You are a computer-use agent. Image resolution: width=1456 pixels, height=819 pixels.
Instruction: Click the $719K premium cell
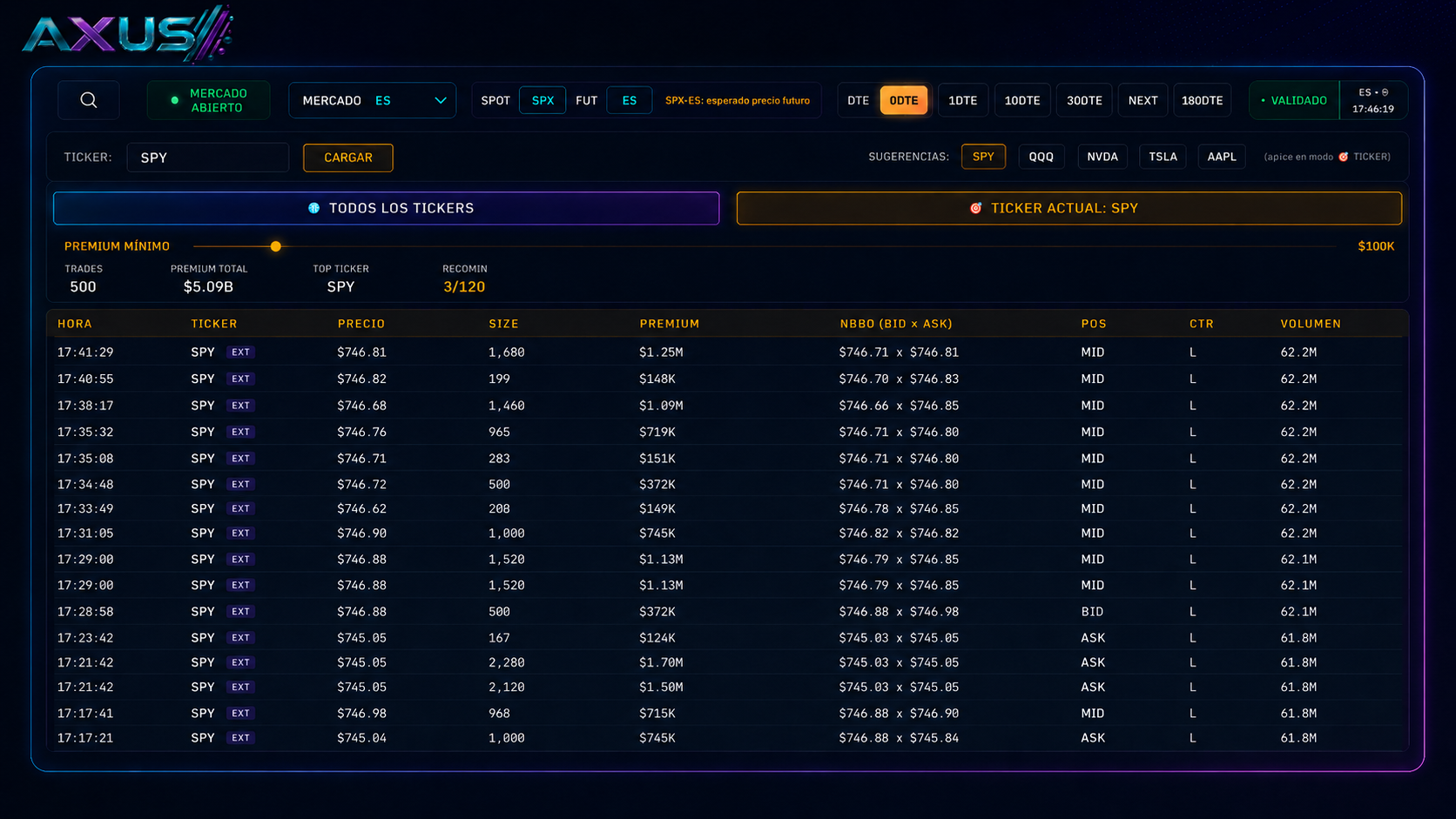pos(657,433)
